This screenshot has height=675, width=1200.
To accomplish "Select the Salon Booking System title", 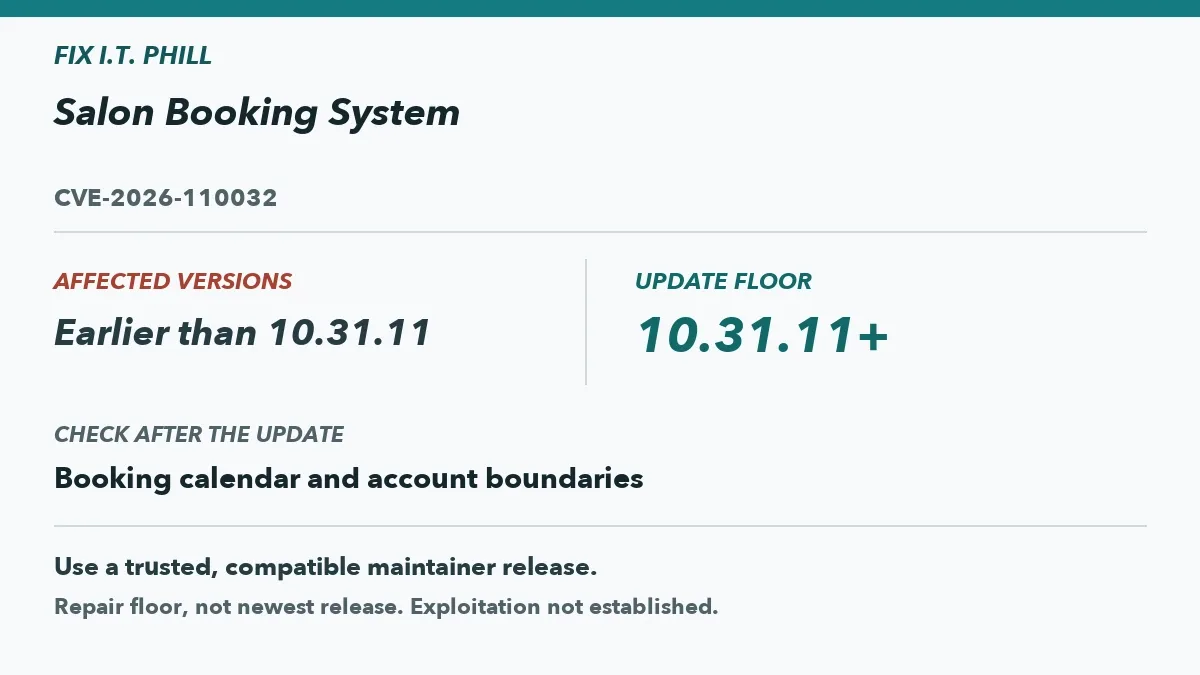I will 257,113.
